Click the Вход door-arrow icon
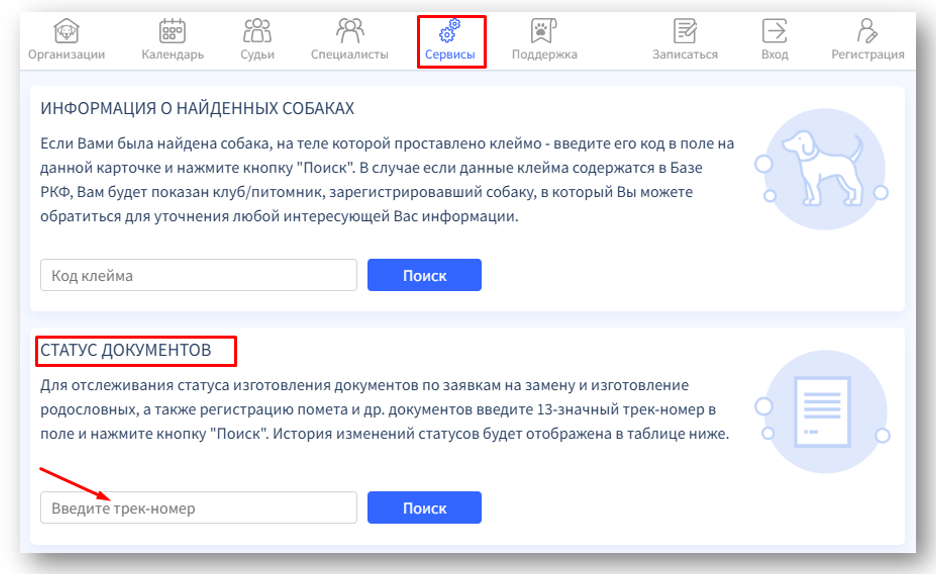The width and height of the screenshot is (936, 574). pyautogui.click(x=774, y=31)
